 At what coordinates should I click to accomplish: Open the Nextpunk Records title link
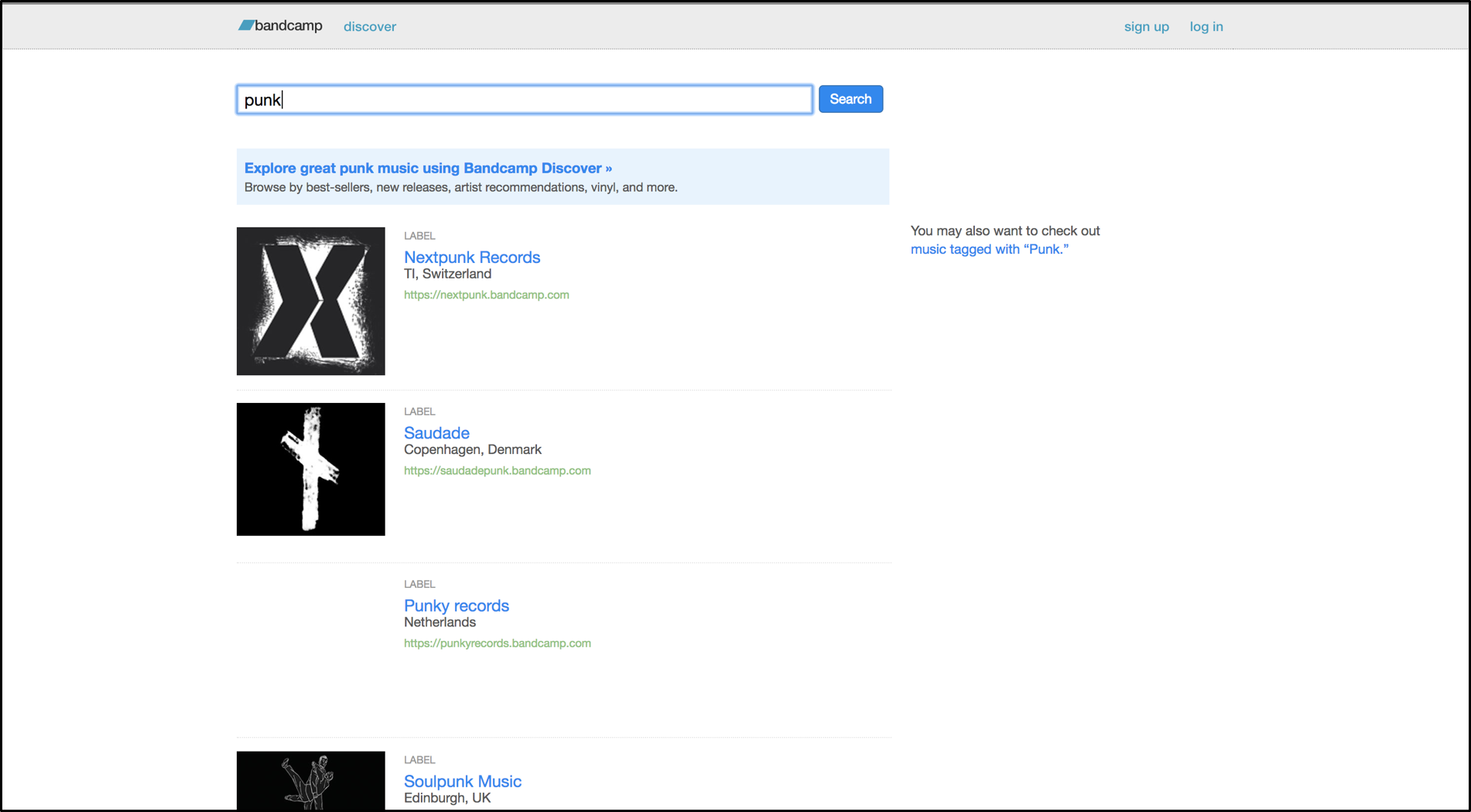click(472, 257)
